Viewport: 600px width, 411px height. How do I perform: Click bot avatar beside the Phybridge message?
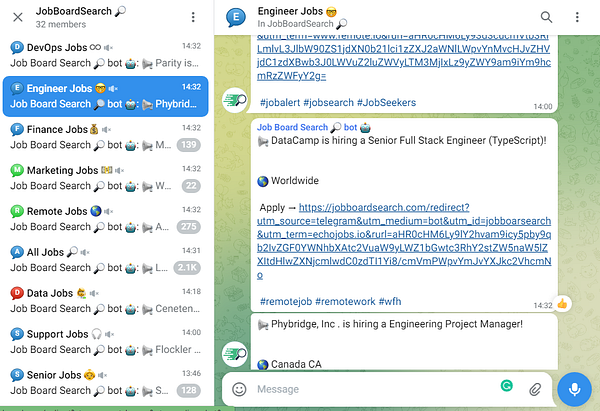click(x=235, y=354)
